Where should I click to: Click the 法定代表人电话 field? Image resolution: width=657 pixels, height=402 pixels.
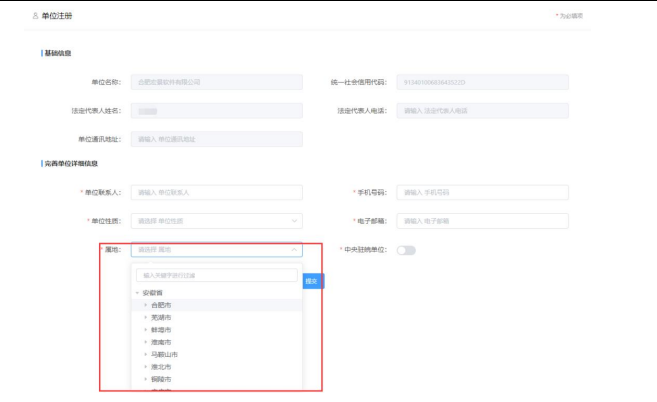[482, 111]
